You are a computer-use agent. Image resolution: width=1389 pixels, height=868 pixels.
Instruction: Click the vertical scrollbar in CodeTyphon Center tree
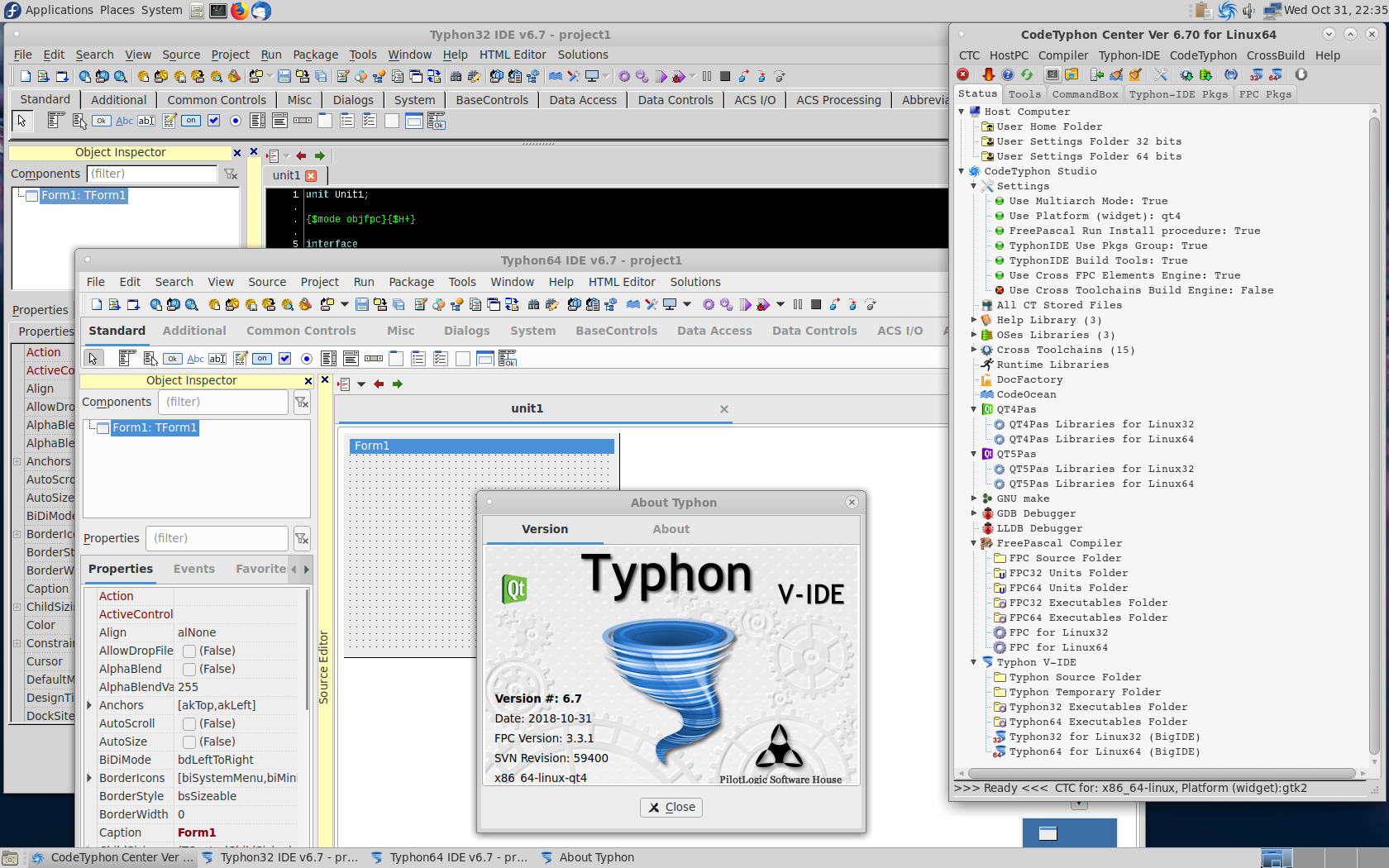pyautogui.click(x=1374, y=438)
